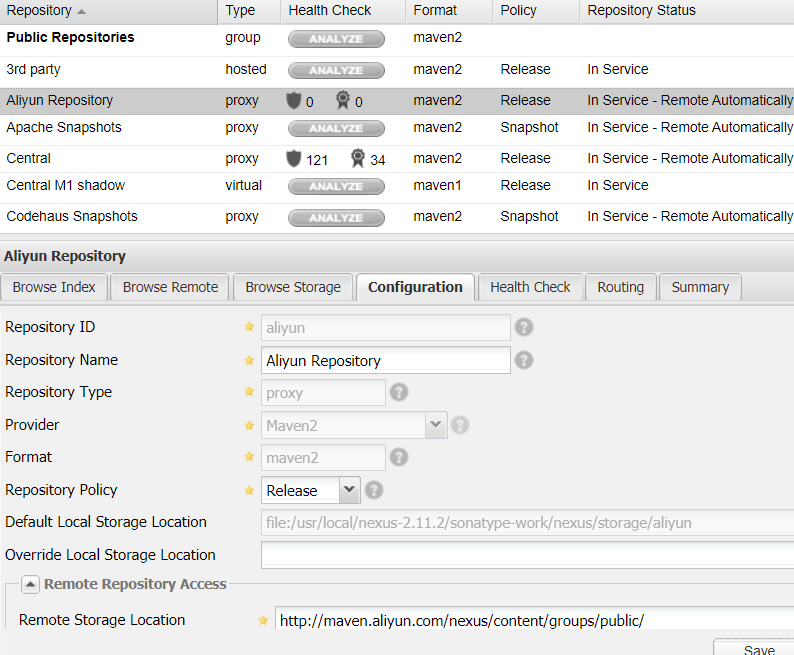Image resolution: width=794 pixels, height=655 pixels.
Task: Click the Remote Storage Location URL field
Action: coord(534,620)
